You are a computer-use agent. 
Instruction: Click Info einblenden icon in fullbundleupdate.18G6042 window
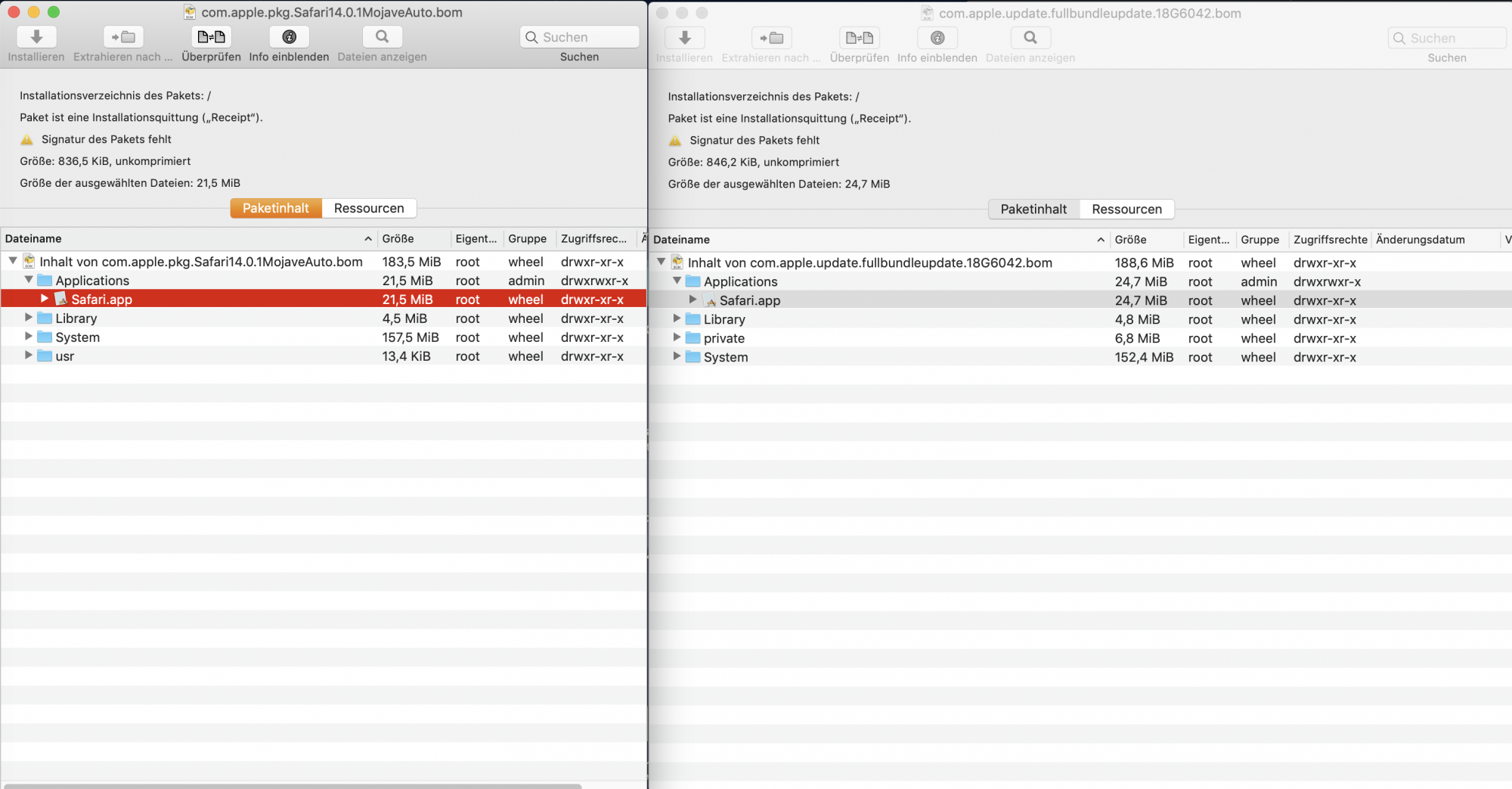coord(937,37)
